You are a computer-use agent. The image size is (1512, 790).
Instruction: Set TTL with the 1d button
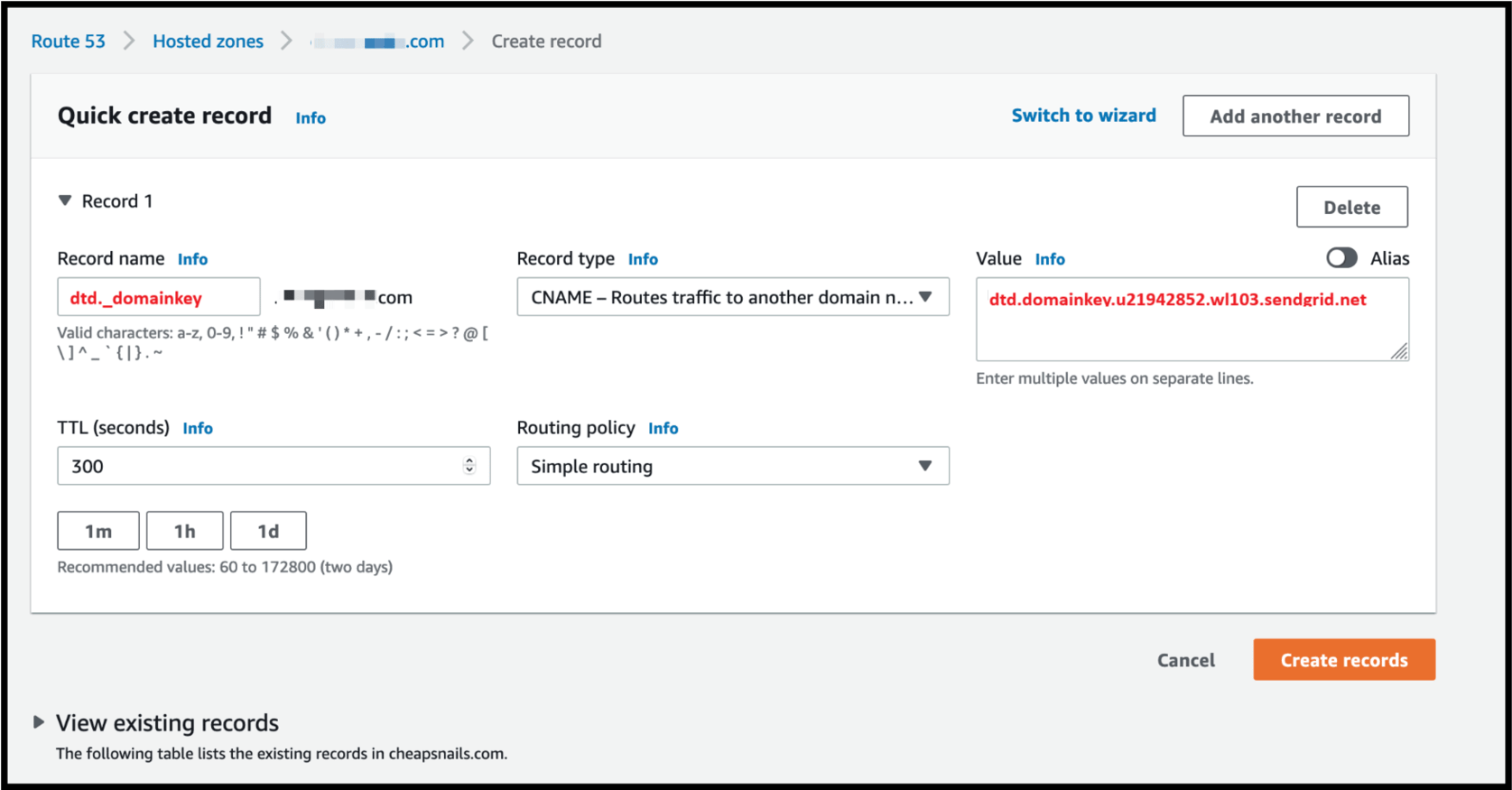pyautogui.click(x=268, y=531)
